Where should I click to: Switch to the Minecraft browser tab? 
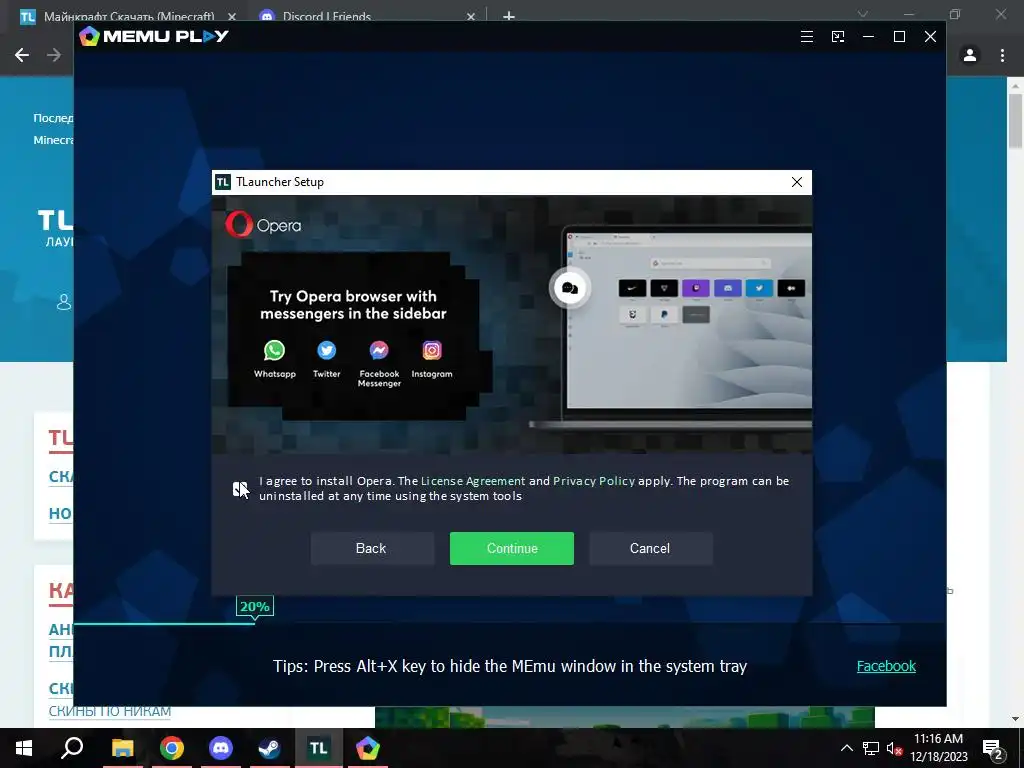(x=128, y=16)
